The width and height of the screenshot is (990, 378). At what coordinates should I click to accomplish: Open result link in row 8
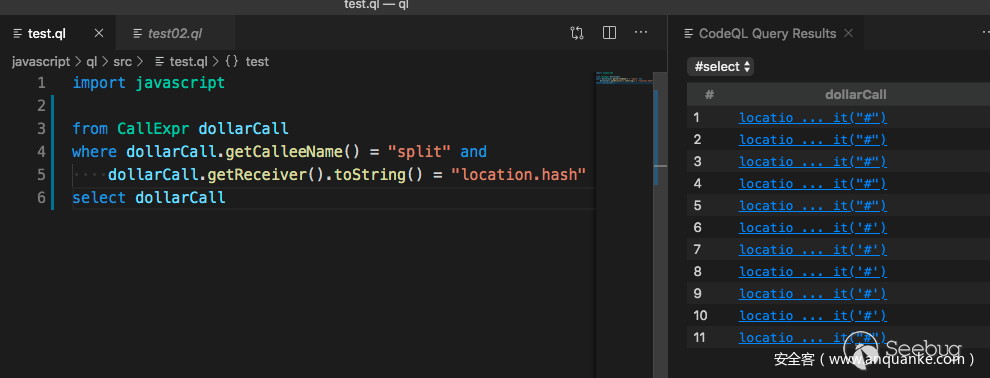pos(813,272)
